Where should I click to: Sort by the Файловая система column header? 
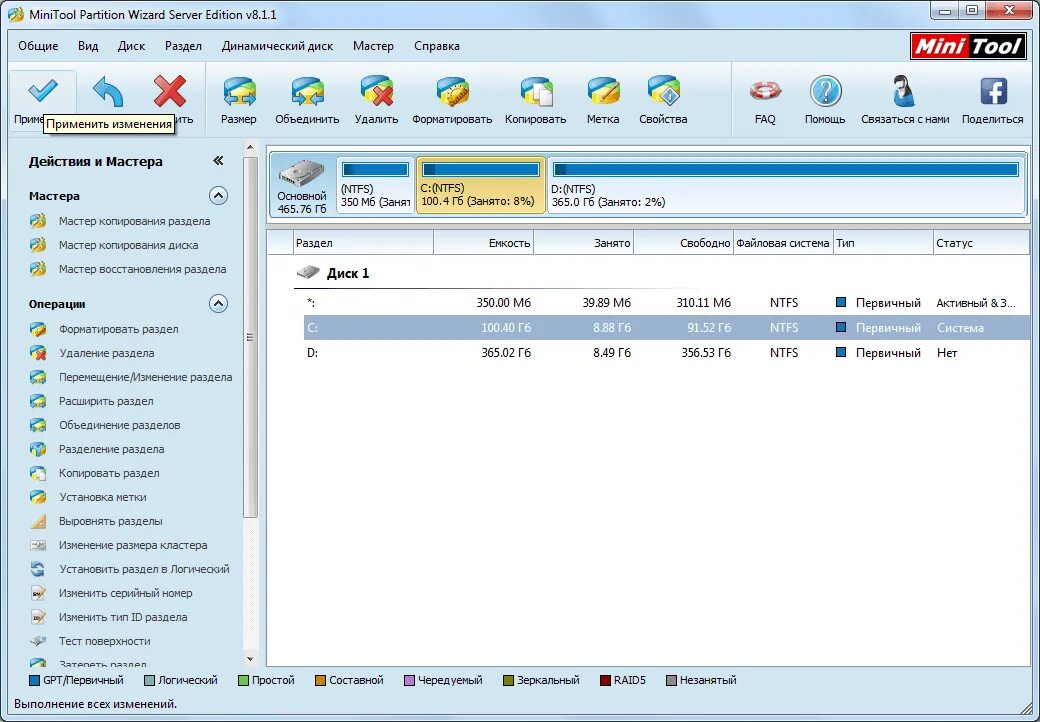[783, 243]
